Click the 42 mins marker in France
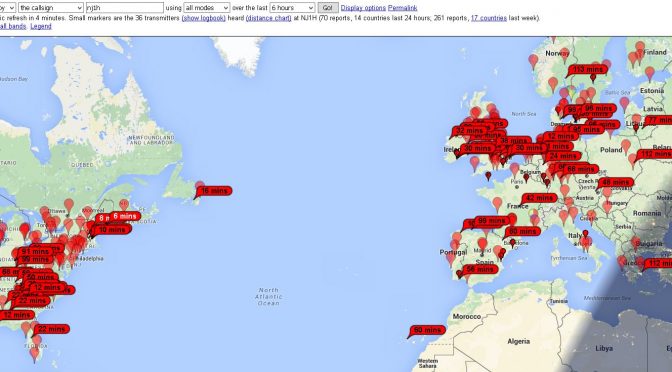672x372 pixels. coord(539,198)
